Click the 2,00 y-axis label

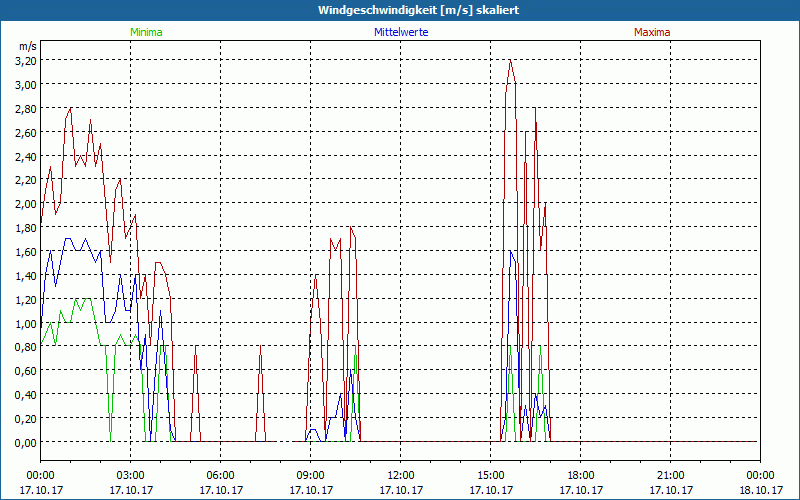[25, 203]
